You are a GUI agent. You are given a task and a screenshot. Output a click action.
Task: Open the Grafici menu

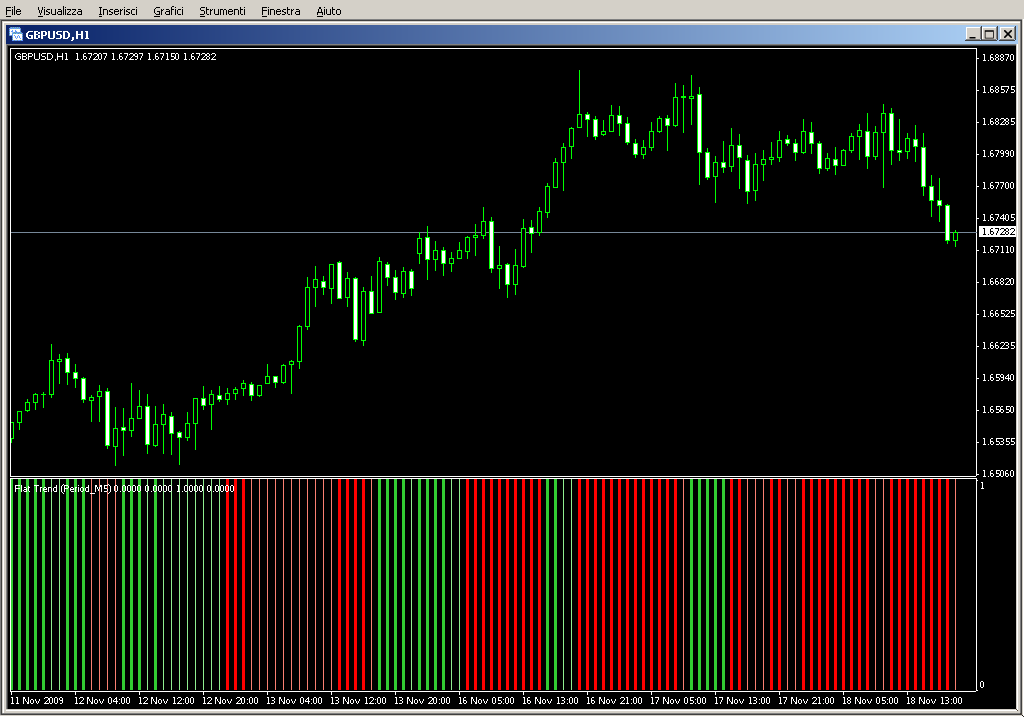168,11
